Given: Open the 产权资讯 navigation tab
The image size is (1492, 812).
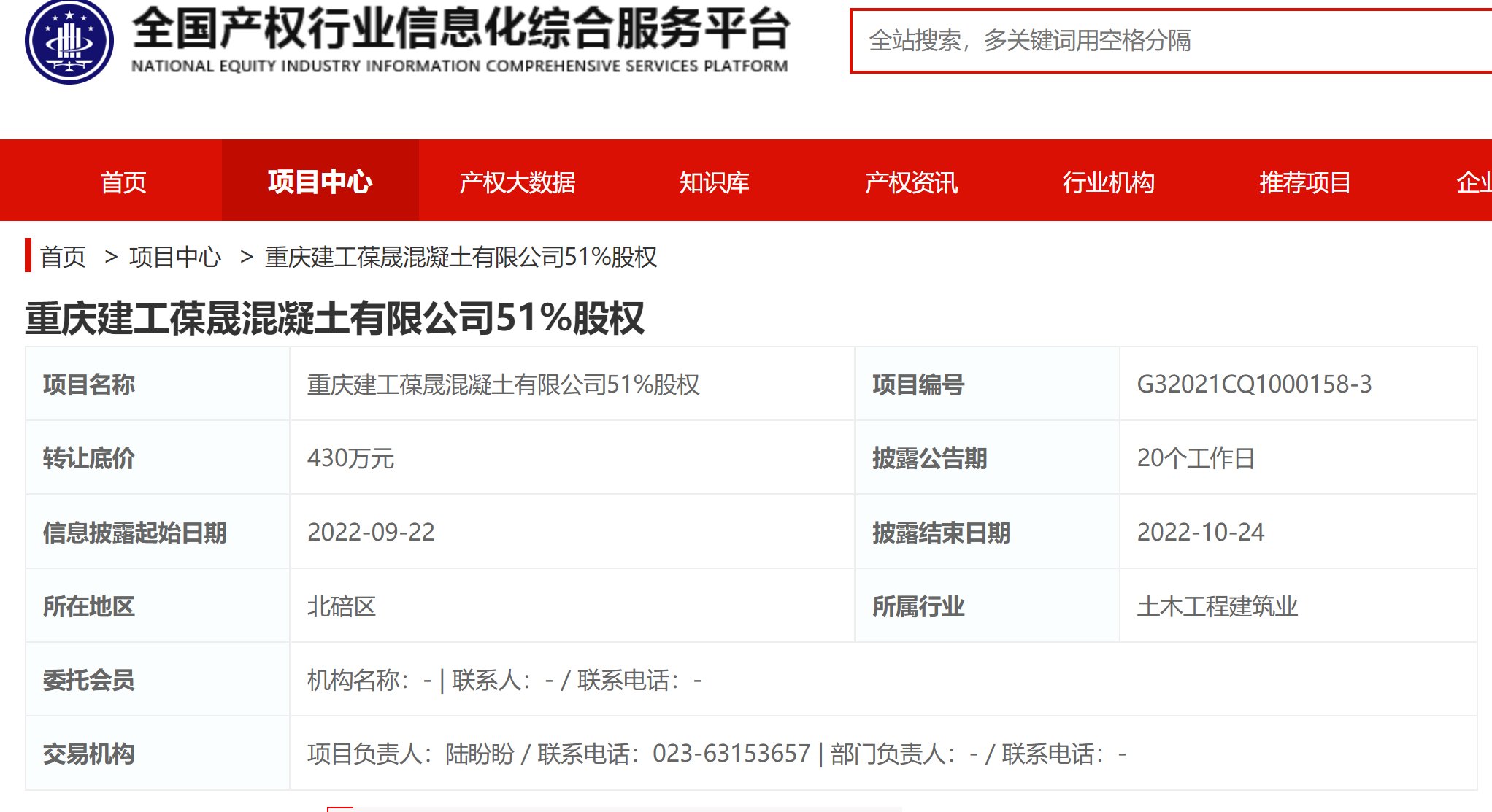Looking at the screenshot, I should coord(911,182).
